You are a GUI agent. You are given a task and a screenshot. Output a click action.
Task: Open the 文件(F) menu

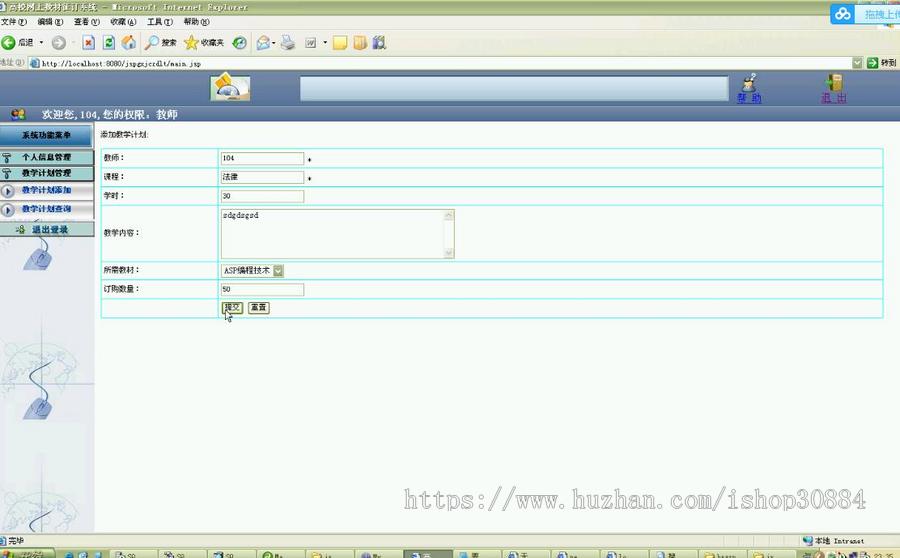pyautogui.click(x=14, y=22)
